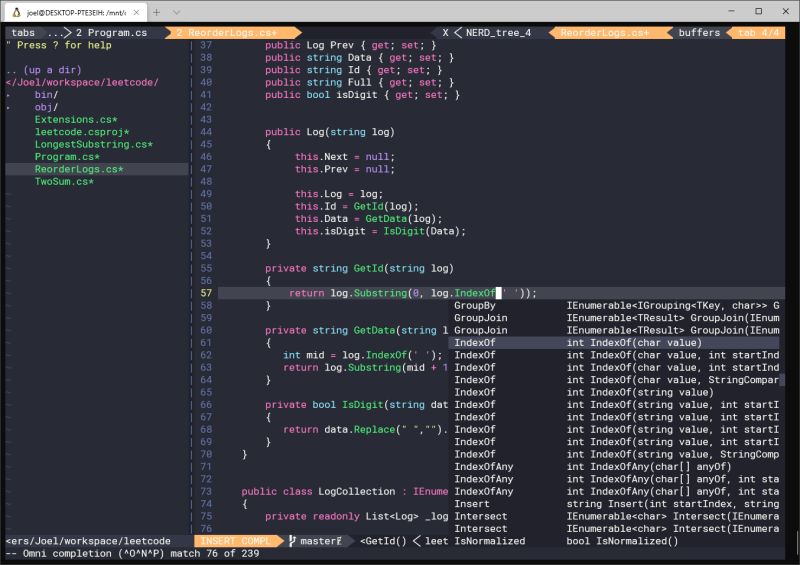The width and height of the screenshot is (800, 565).
Task: Open LongestSubstring.cs* in NERDTree
Action: tap(94, 144)
